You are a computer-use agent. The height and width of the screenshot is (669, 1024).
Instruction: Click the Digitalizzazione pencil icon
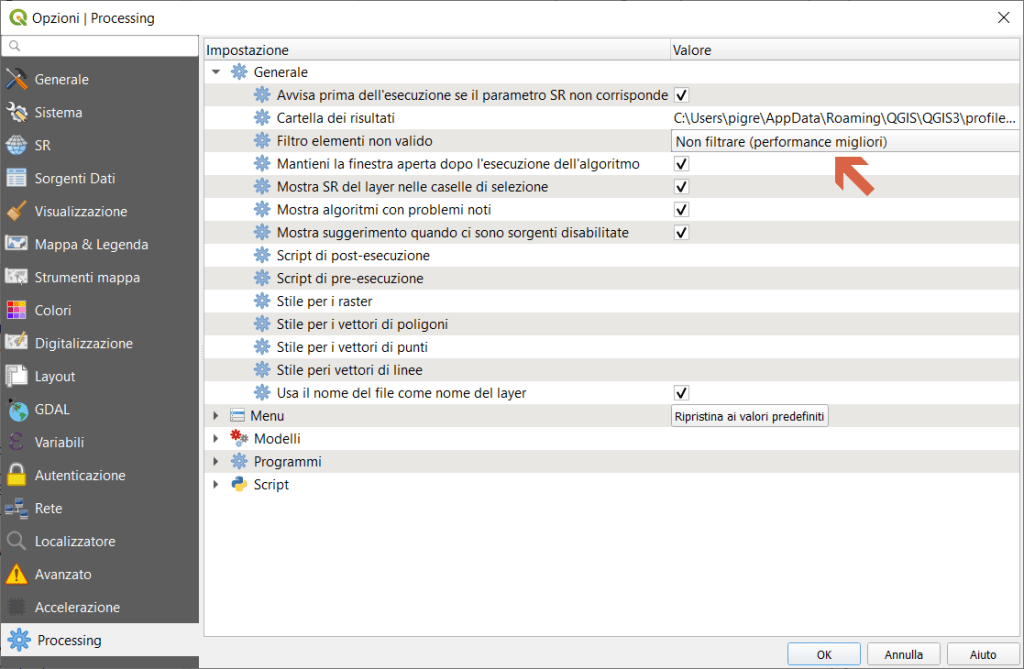pos(17,344)
